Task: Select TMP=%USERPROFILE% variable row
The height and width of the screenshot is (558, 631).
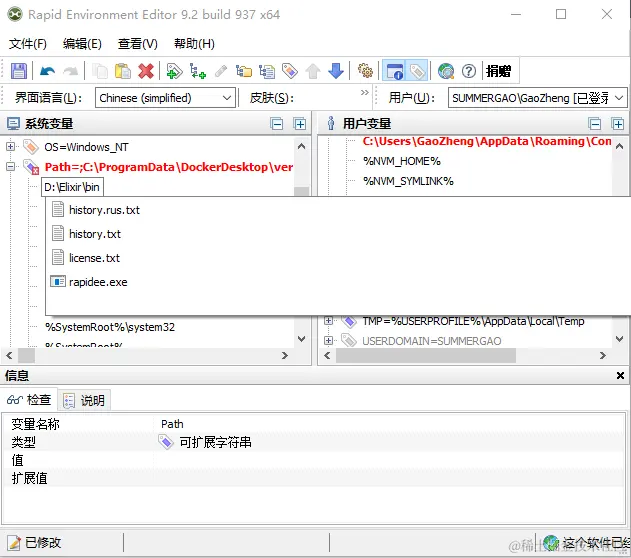Action: pyautogui.click(x=473, y=321)
